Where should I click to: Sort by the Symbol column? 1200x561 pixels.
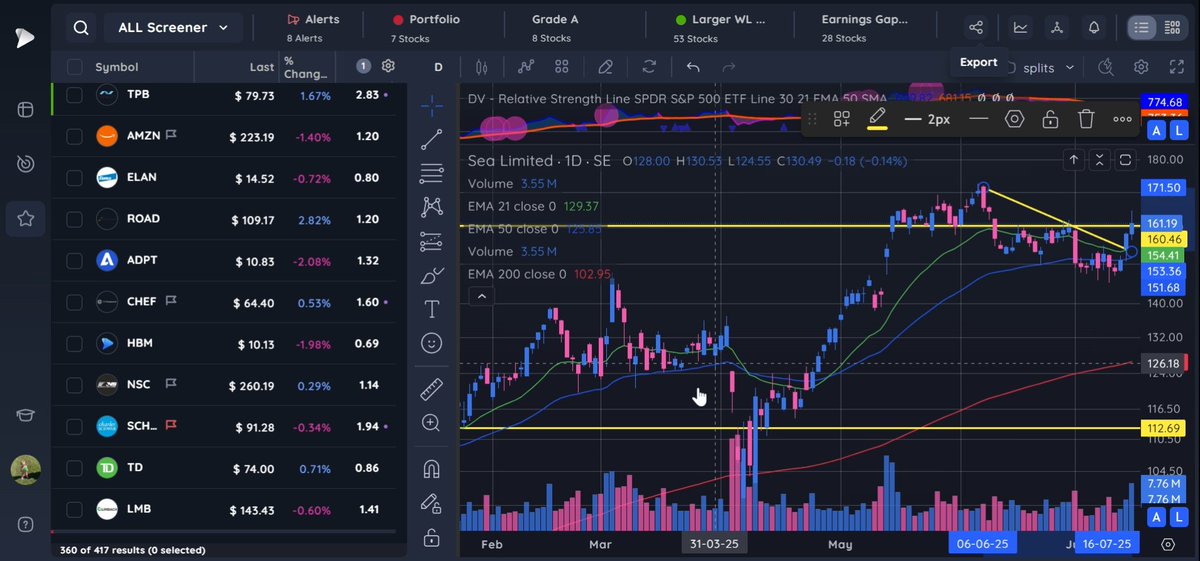click(117, 67)
